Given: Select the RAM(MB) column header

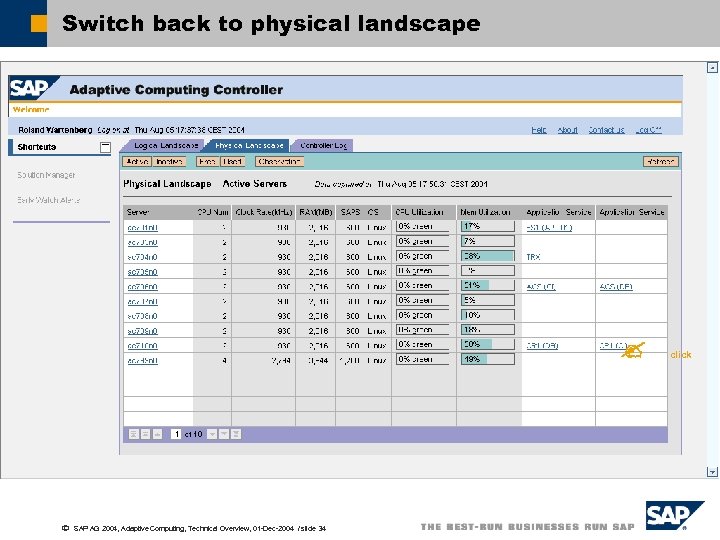Looking at the screenshot, I should [315, 212].
